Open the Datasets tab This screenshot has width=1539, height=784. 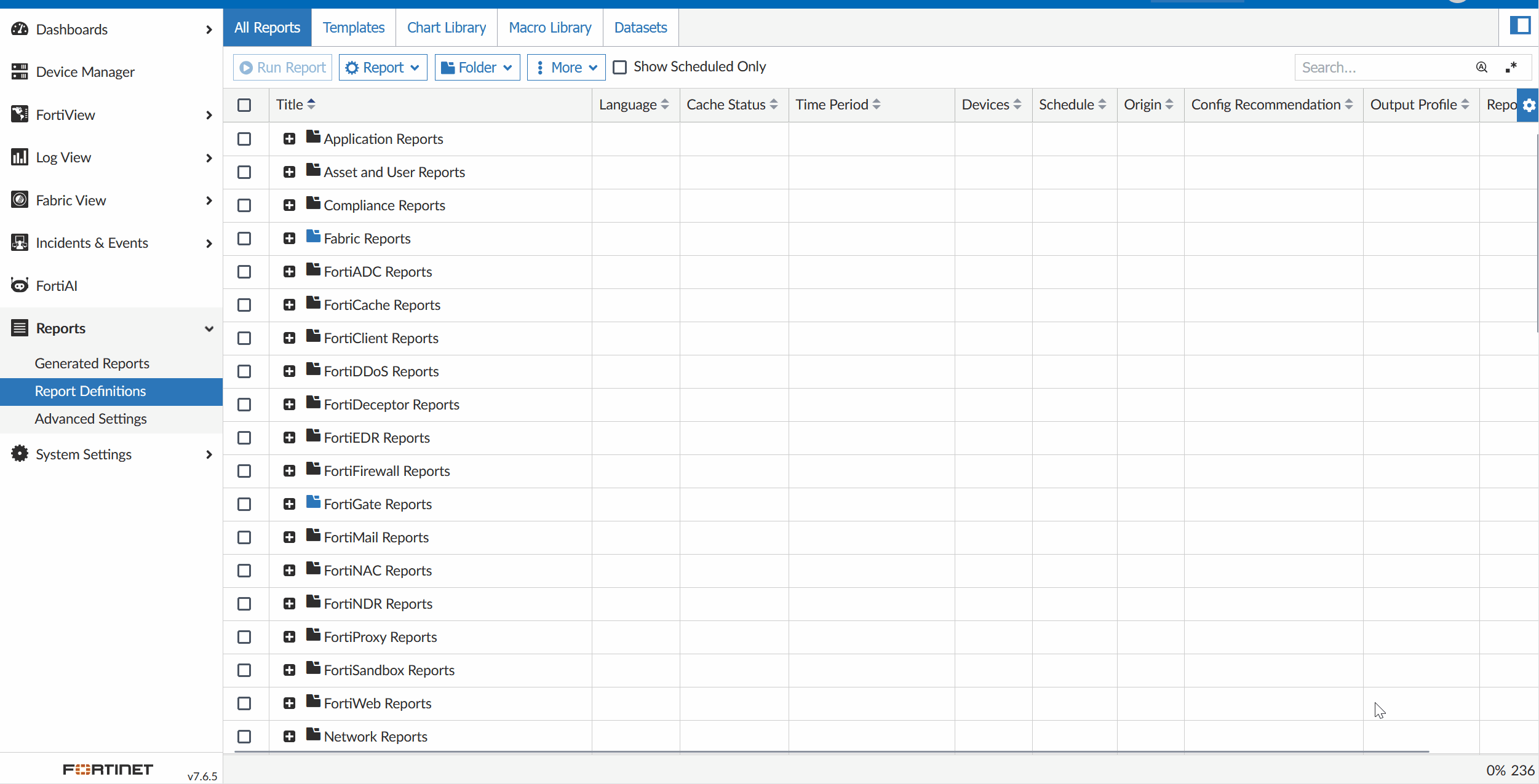(x=640, y=28)
